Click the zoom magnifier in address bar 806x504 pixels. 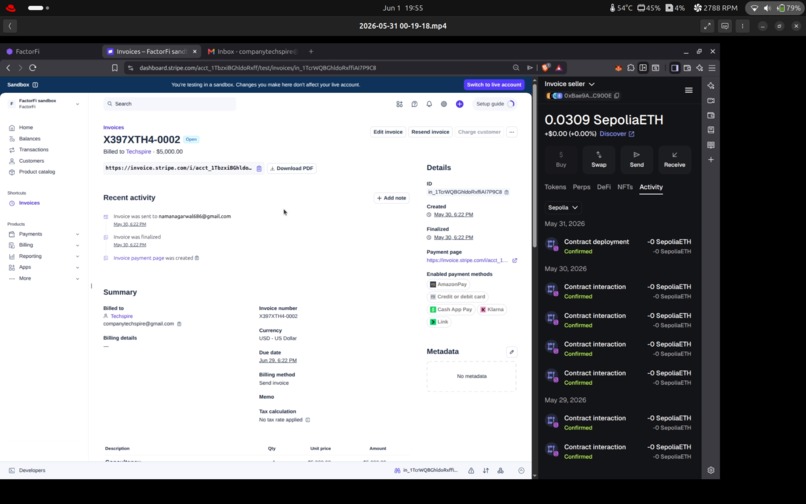click(x=516, y=67)
